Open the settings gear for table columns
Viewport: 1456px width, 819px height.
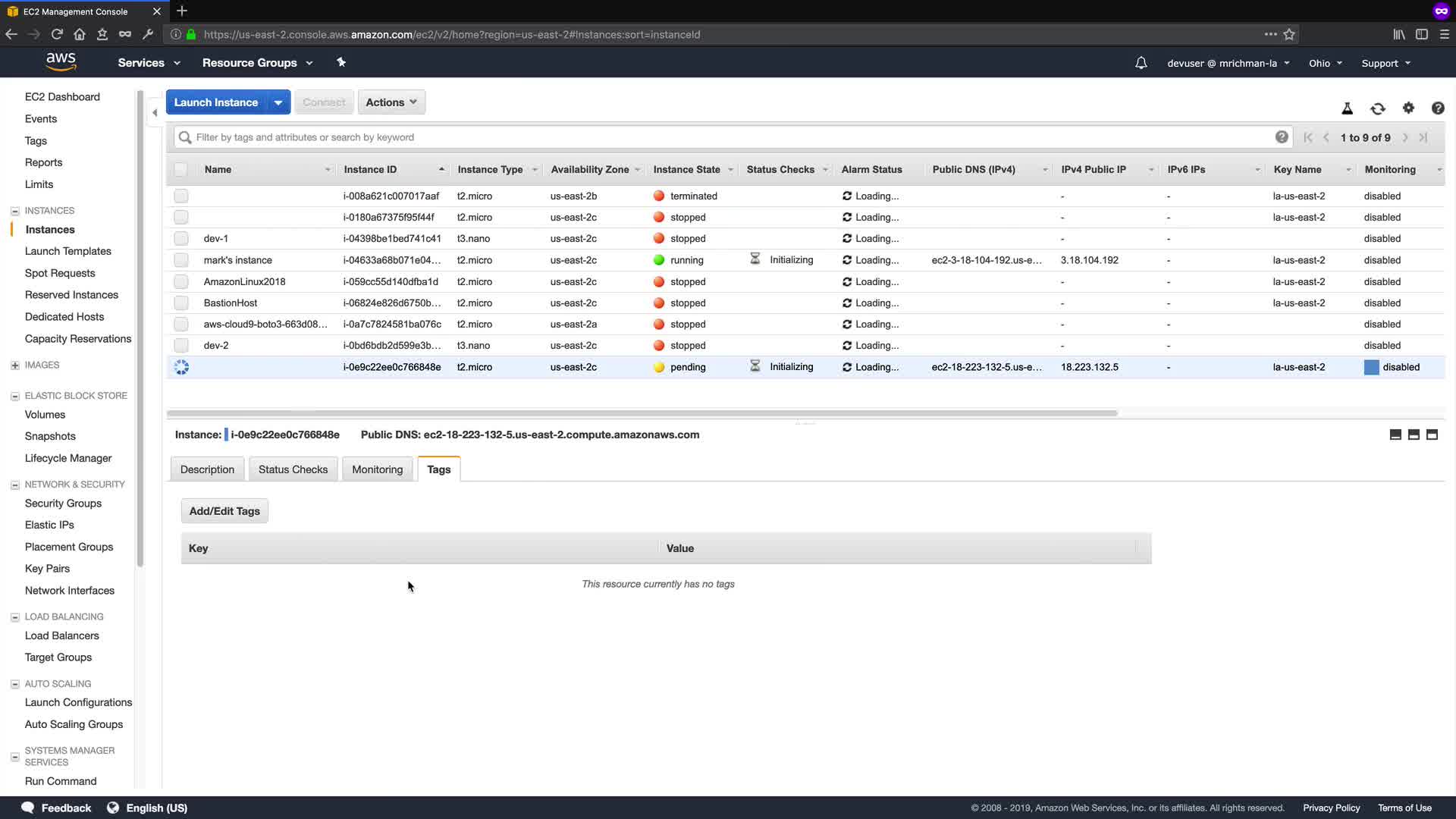(1408, 108)
